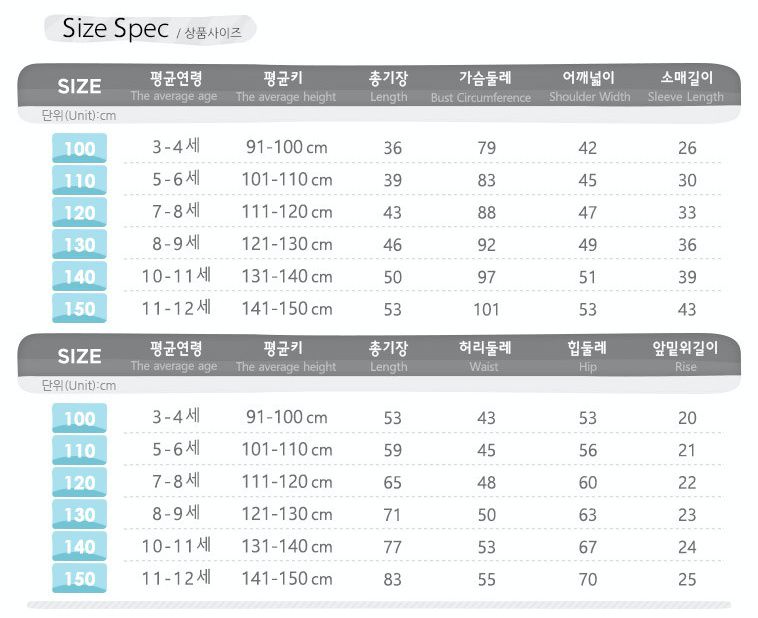Click the waist value 48

[x=485, y=483]
